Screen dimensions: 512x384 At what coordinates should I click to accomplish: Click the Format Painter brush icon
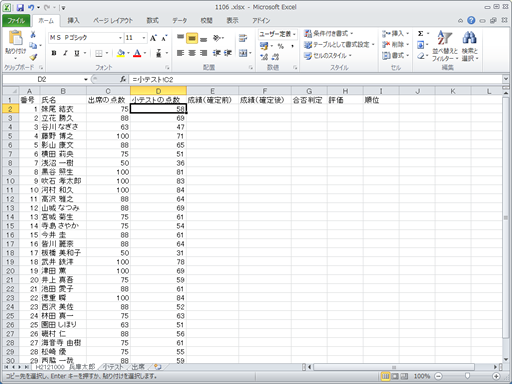[x=33, y=57]
